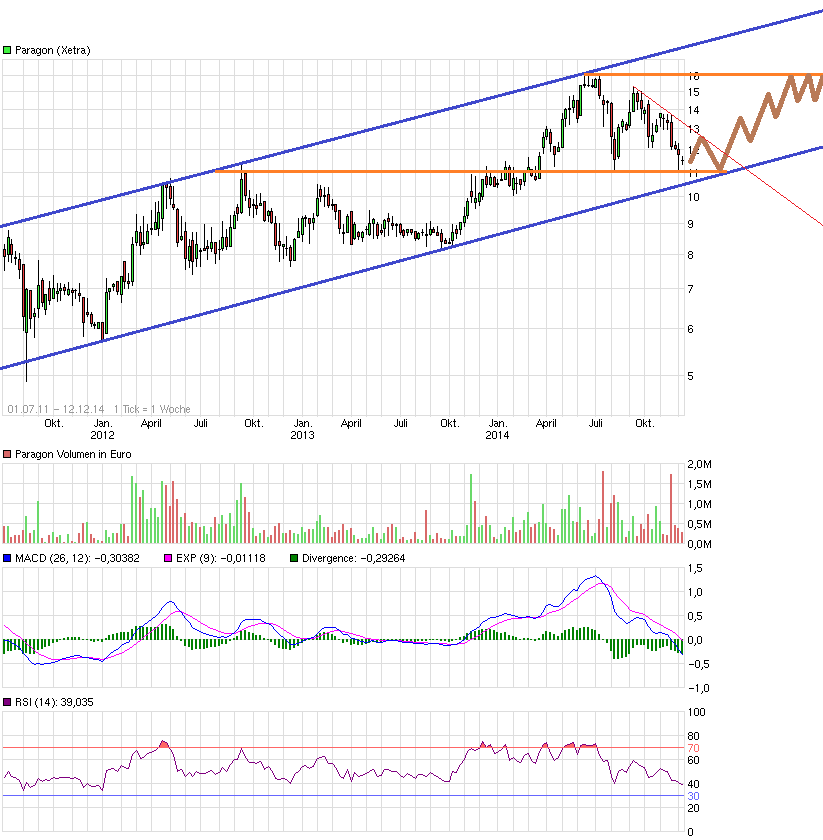Click the red Paragon Volumen legend swatch
The image size is (823, 840).
(7, 454)
